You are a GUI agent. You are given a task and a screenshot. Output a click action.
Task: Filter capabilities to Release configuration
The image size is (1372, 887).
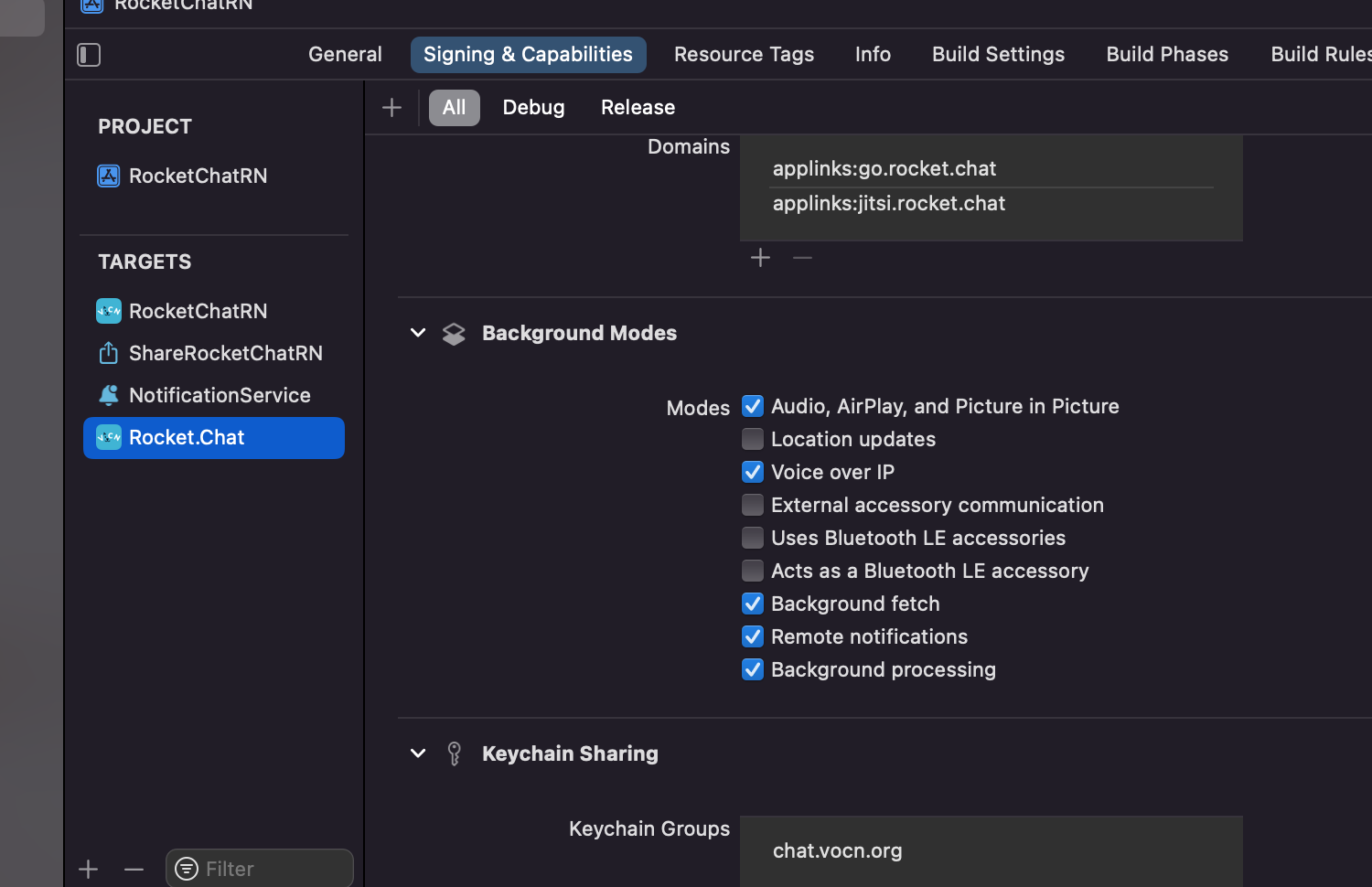638,108
